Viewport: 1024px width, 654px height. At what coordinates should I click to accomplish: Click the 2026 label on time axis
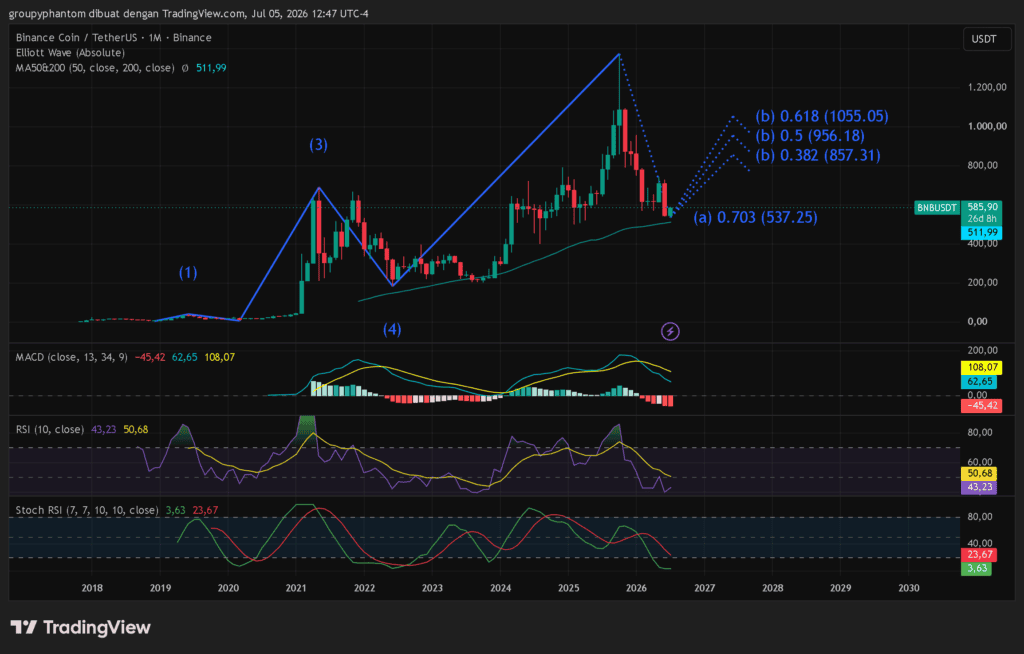tap(637, 588)
